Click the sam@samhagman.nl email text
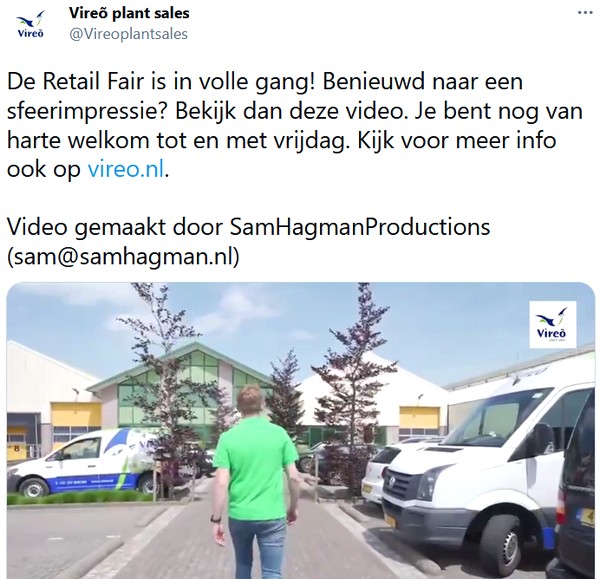 (123, 256)
